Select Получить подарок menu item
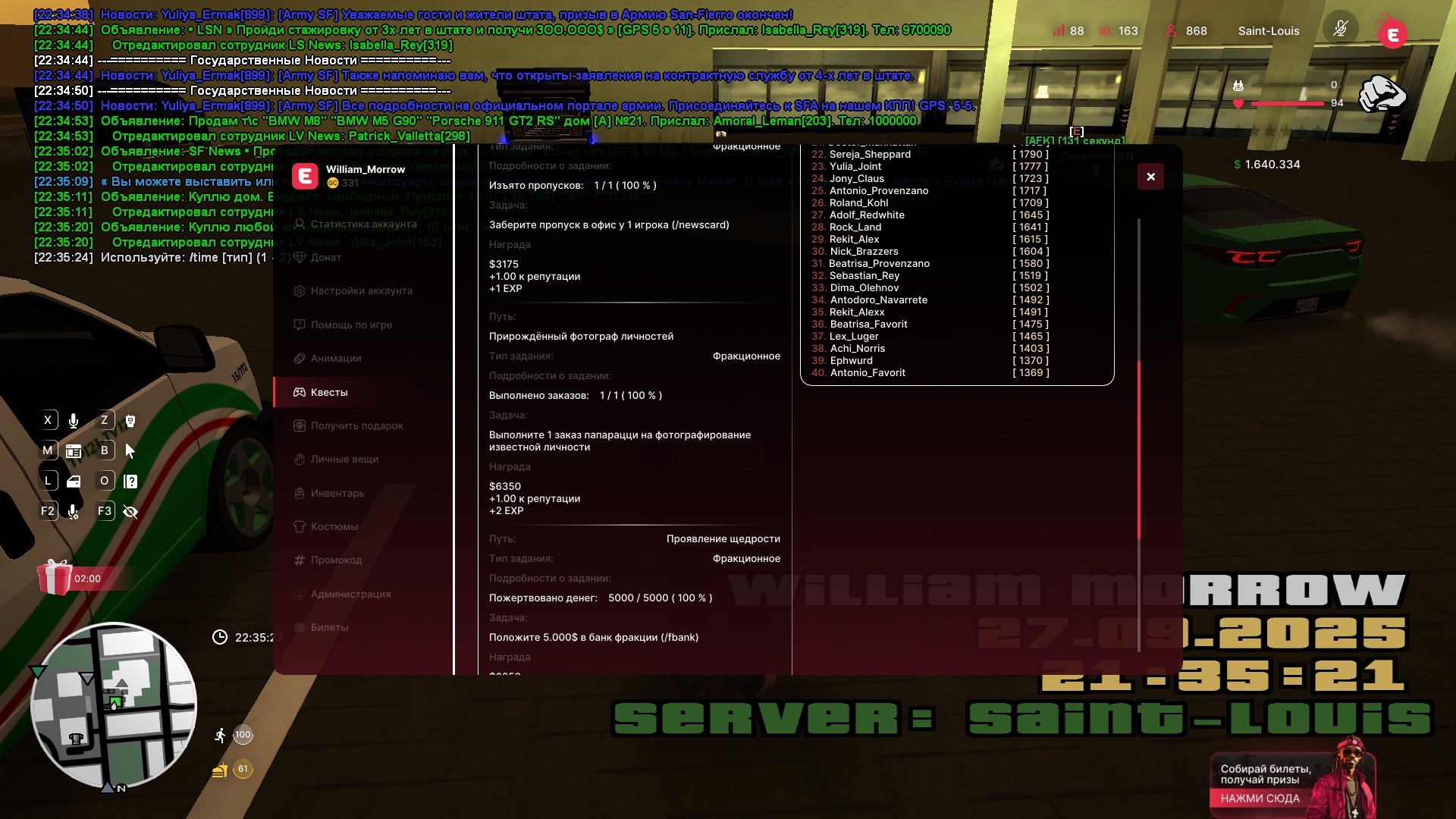The width and height of the screenshot is (1456, 819). (x=356, y=426)
